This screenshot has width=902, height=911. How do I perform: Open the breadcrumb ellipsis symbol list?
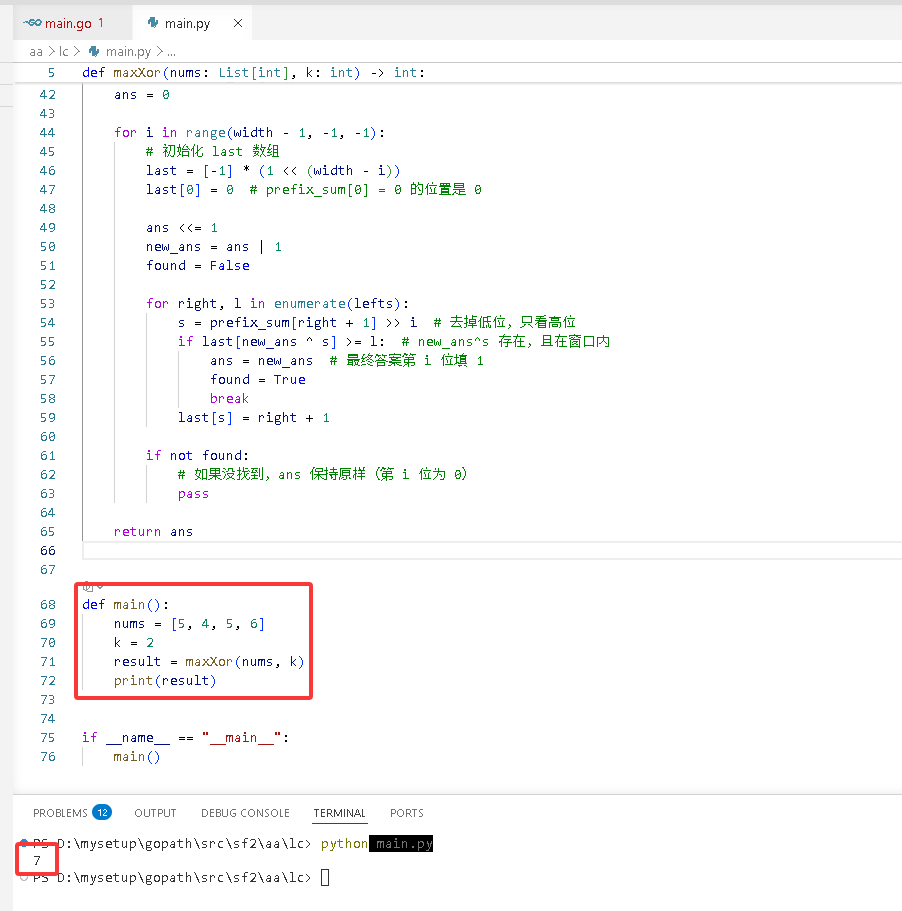pos(171,52)
